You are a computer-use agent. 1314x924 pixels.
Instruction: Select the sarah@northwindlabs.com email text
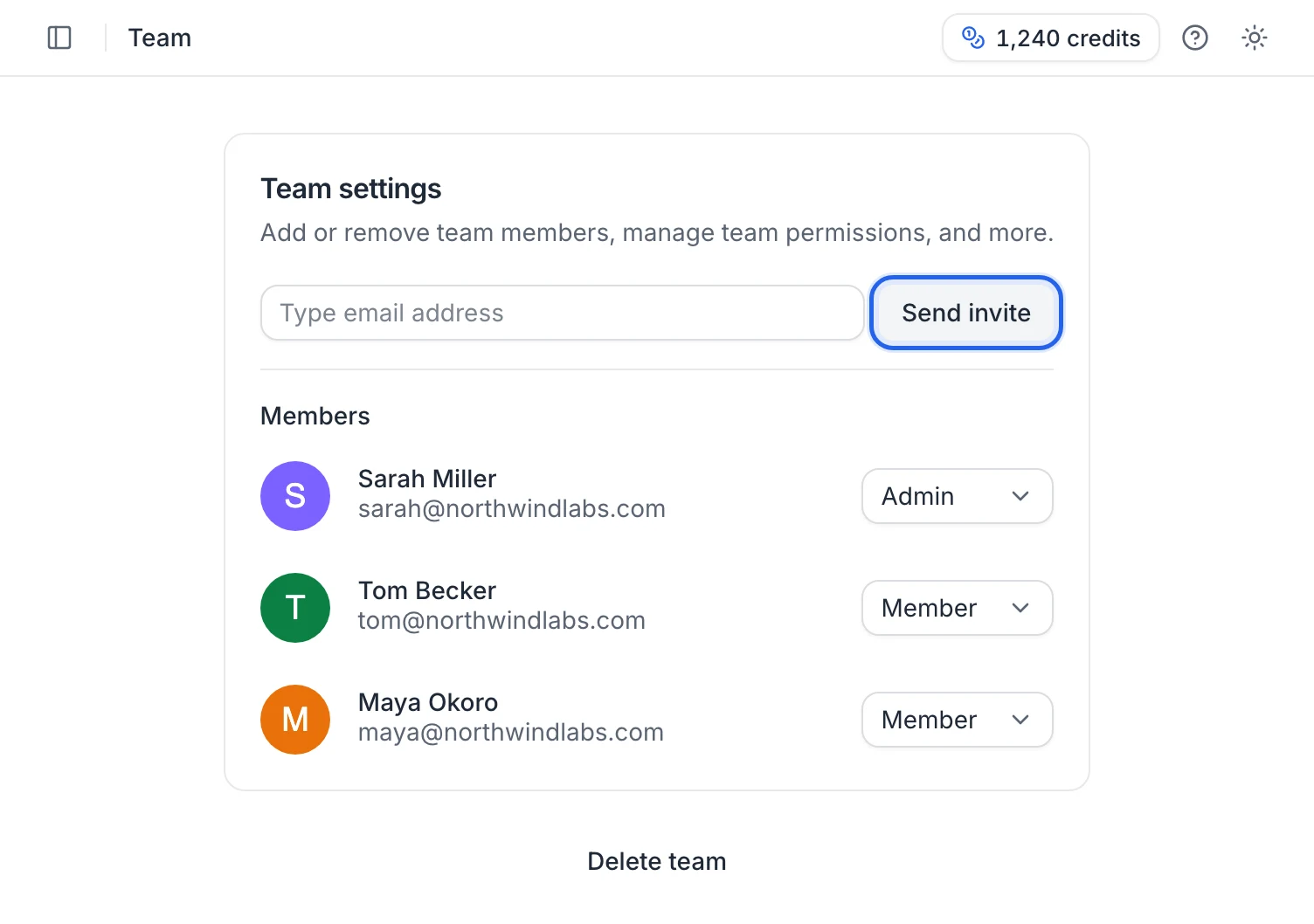[x=512, y=509]
